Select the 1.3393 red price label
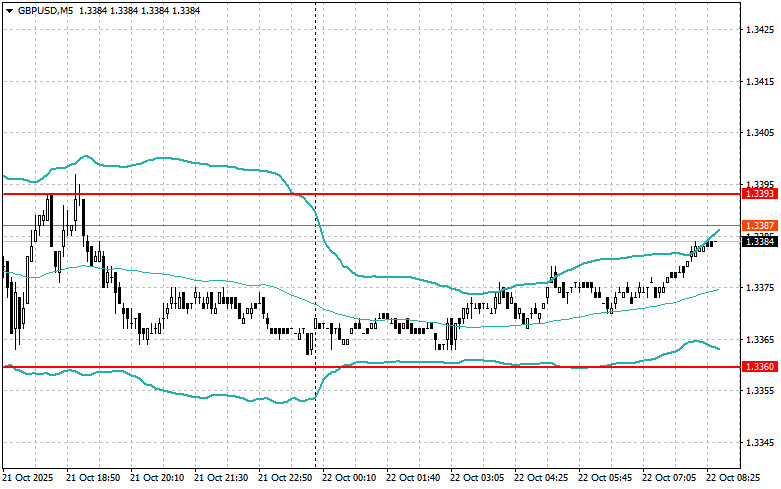Viewport: 781px width, 489px height. (x=759, y=194)
